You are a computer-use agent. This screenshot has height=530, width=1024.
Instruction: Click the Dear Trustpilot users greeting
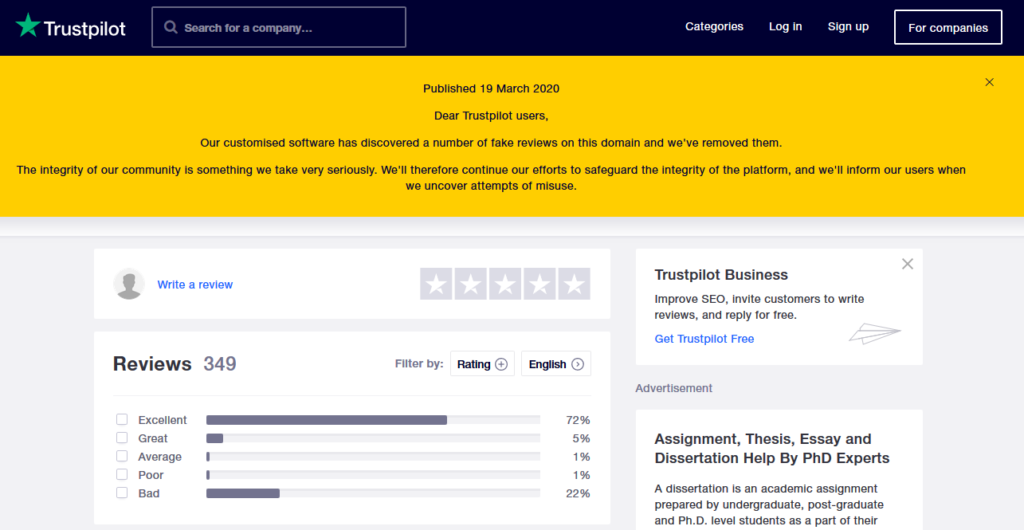(491, 116)
